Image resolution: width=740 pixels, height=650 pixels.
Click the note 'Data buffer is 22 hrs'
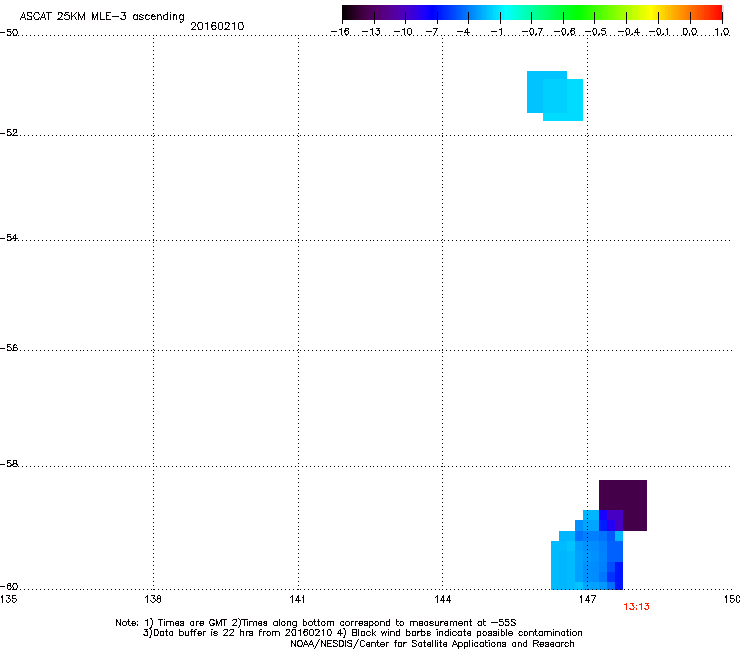pos(362,633)
